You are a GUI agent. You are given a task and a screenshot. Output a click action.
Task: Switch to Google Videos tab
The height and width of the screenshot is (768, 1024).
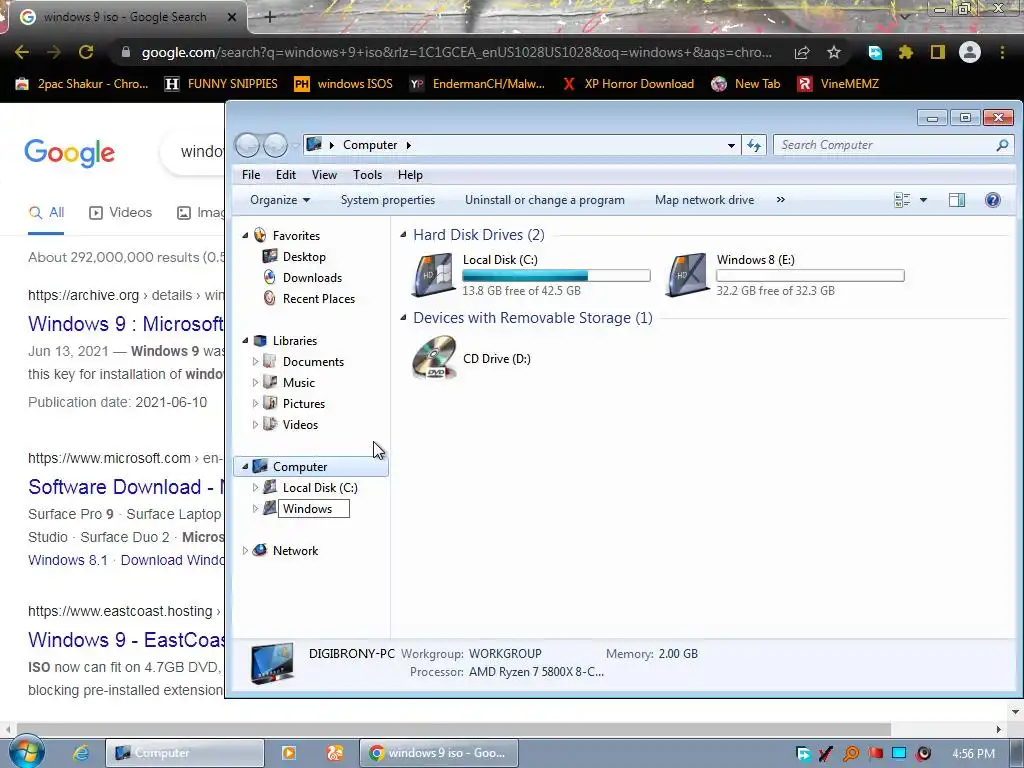tap(120, 212)
